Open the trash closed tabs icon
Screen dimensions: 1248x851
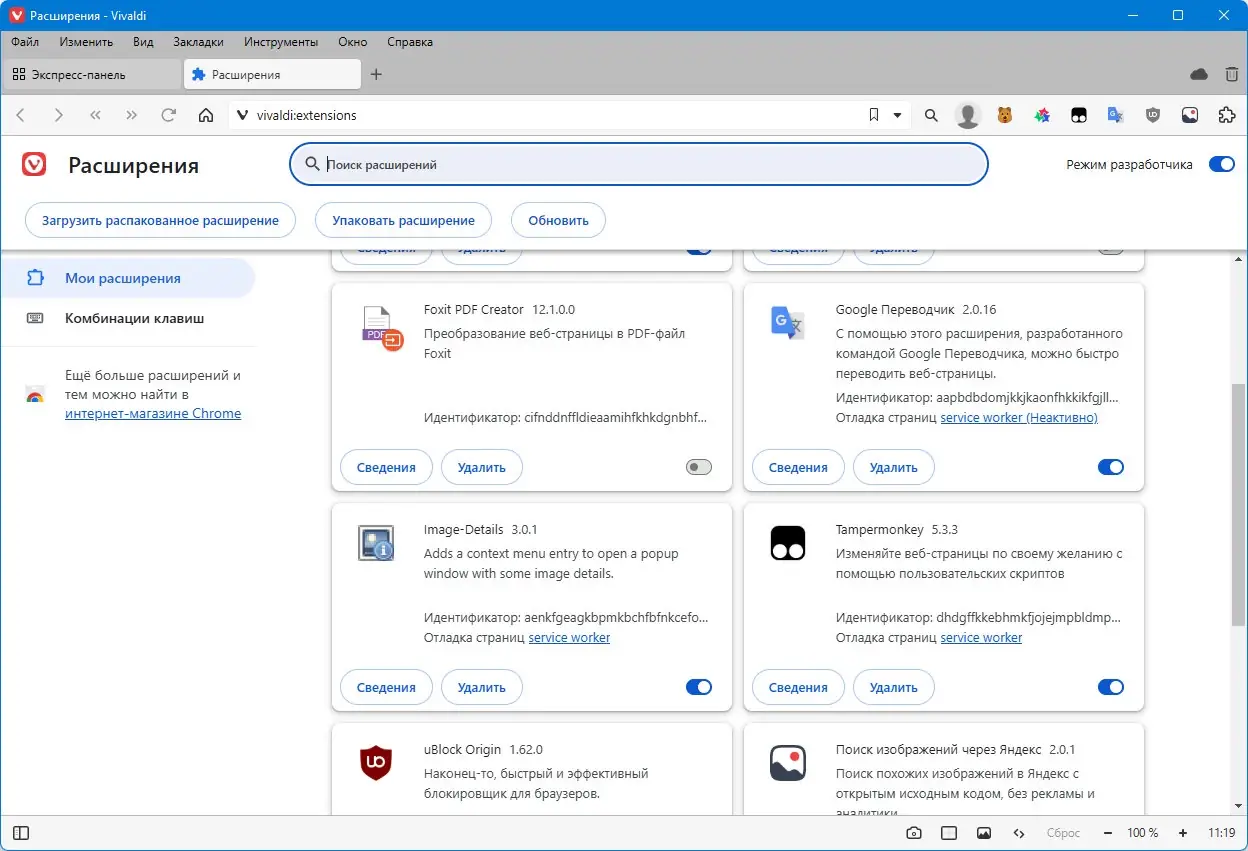tap(1229, 74)
